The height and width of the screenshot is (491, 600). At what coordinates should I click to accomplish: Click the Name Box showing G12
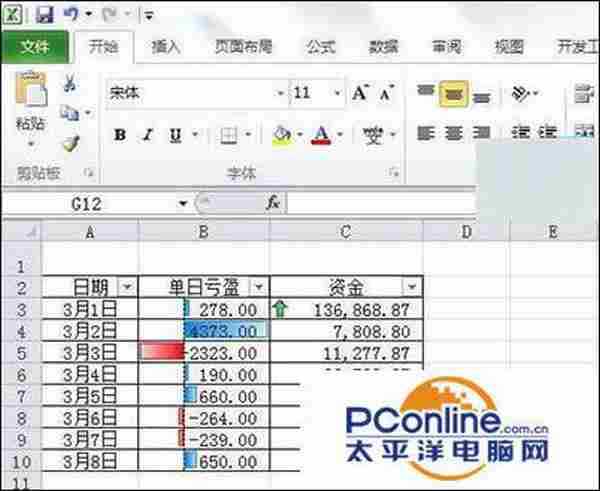tap(88, 203)
